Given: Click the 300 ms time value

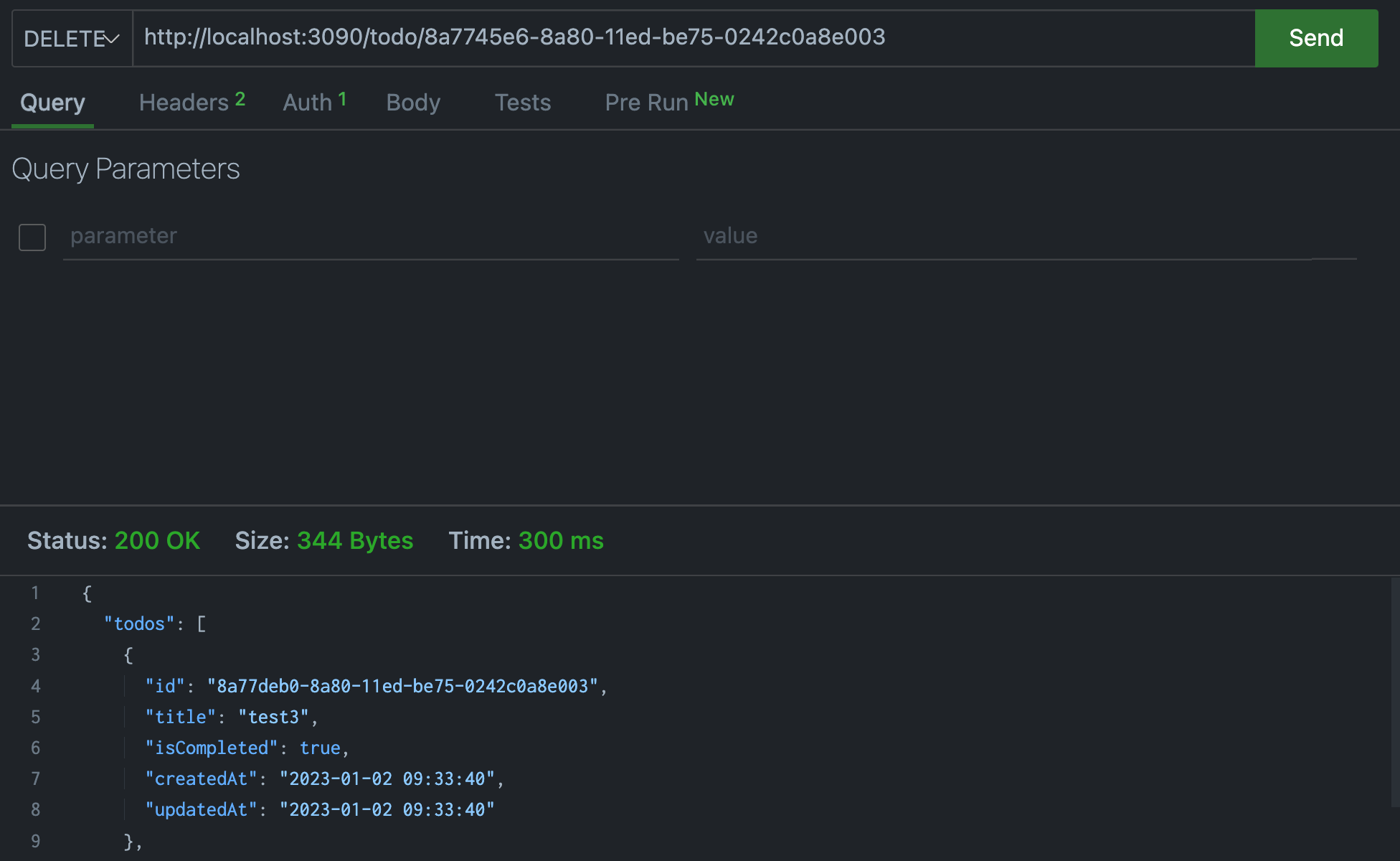Looking at the screenshot, I should (561, 540).
